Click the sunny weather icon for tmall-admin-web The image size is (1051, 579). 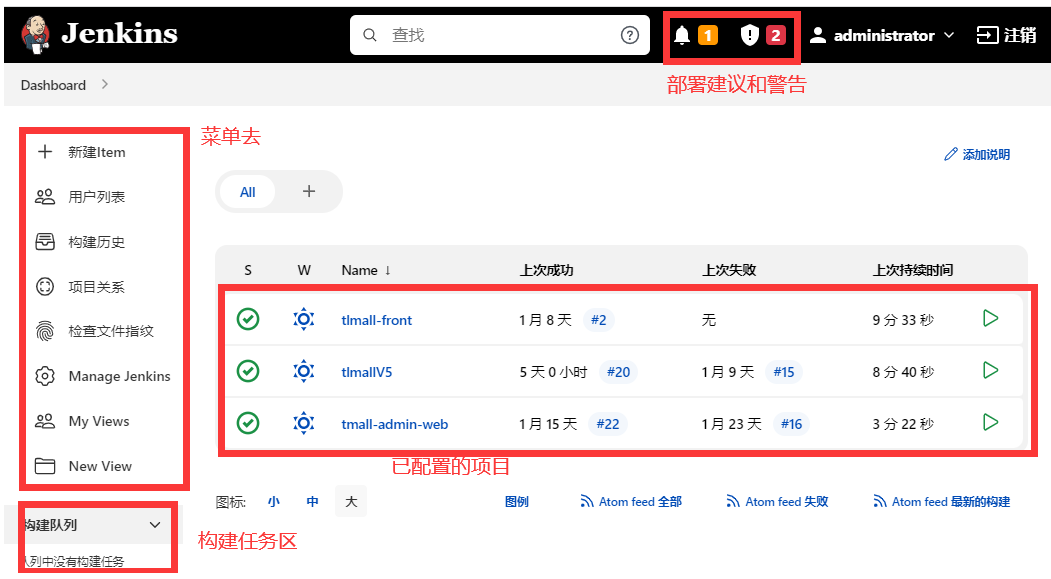[x=304, y=423]
